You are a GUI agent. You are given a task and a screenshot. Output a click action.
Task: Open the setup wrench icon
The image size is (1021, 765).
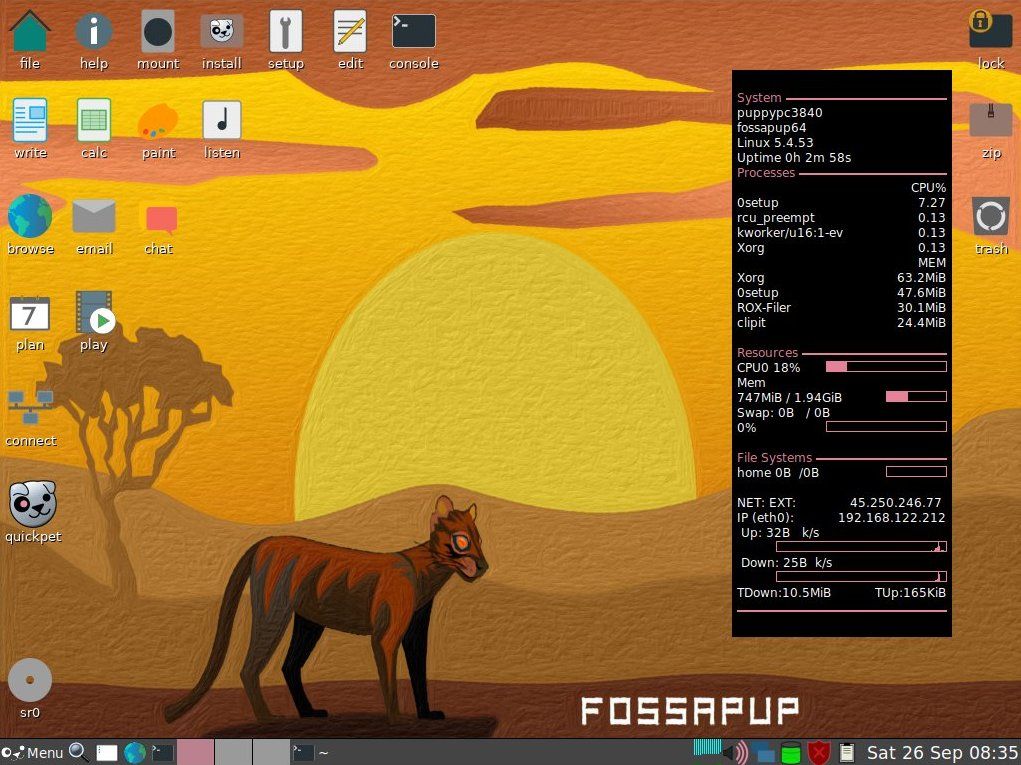285,31
